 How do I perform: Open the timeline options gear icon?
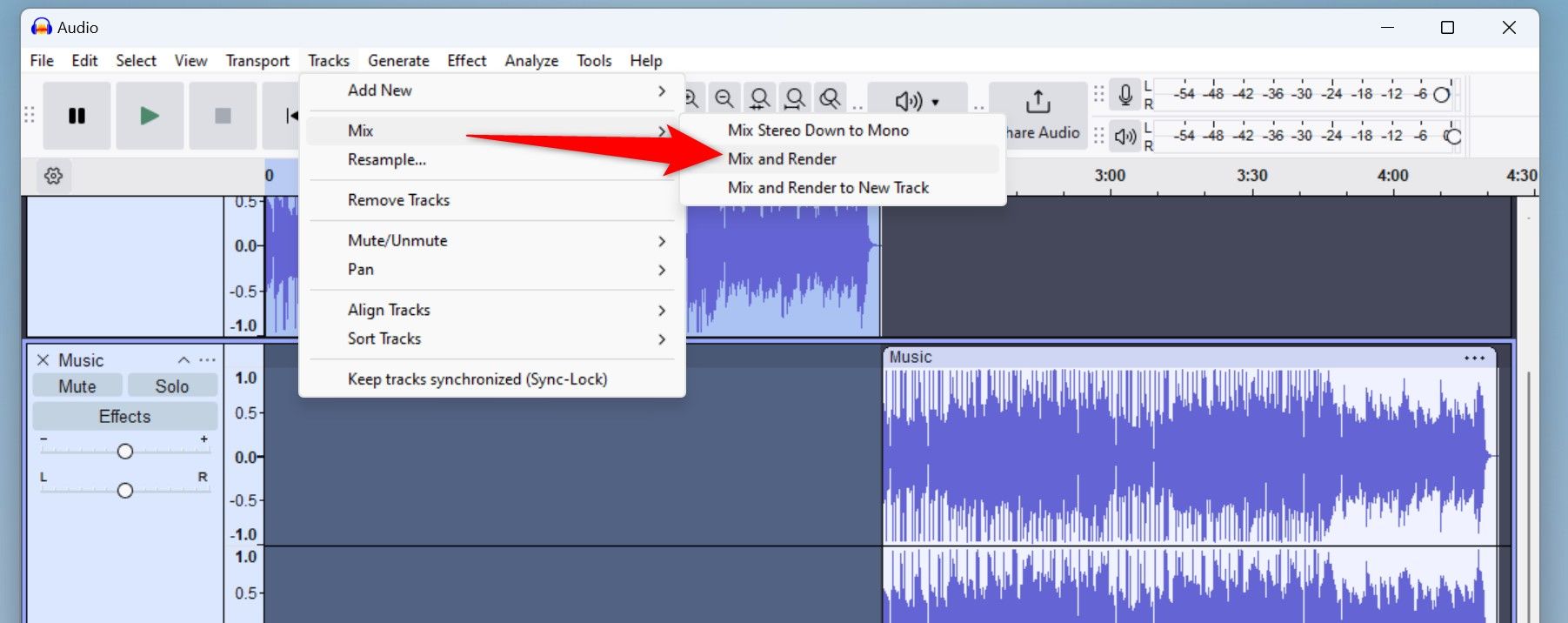(53, 176)
